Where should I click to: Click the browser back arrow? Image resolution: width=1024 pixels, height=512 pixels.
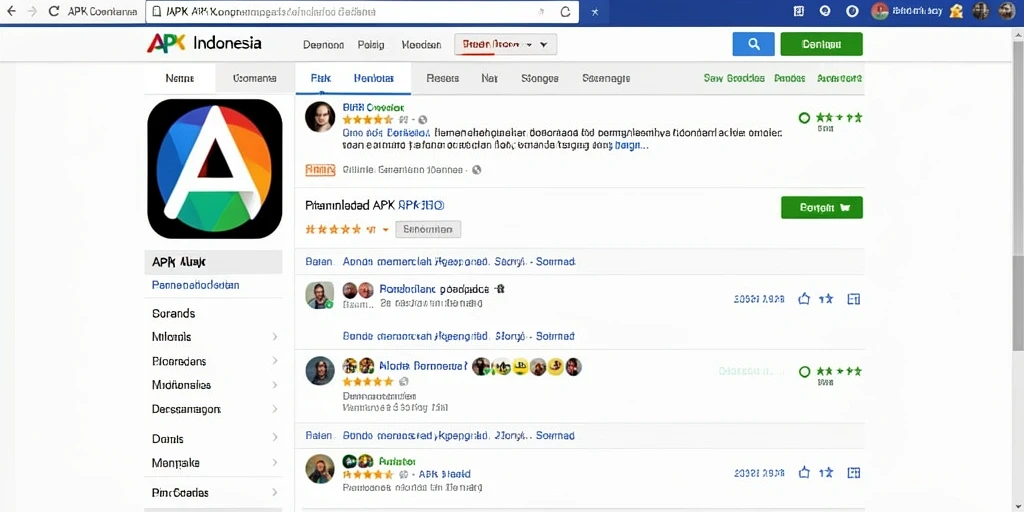[x=11, y=11]
